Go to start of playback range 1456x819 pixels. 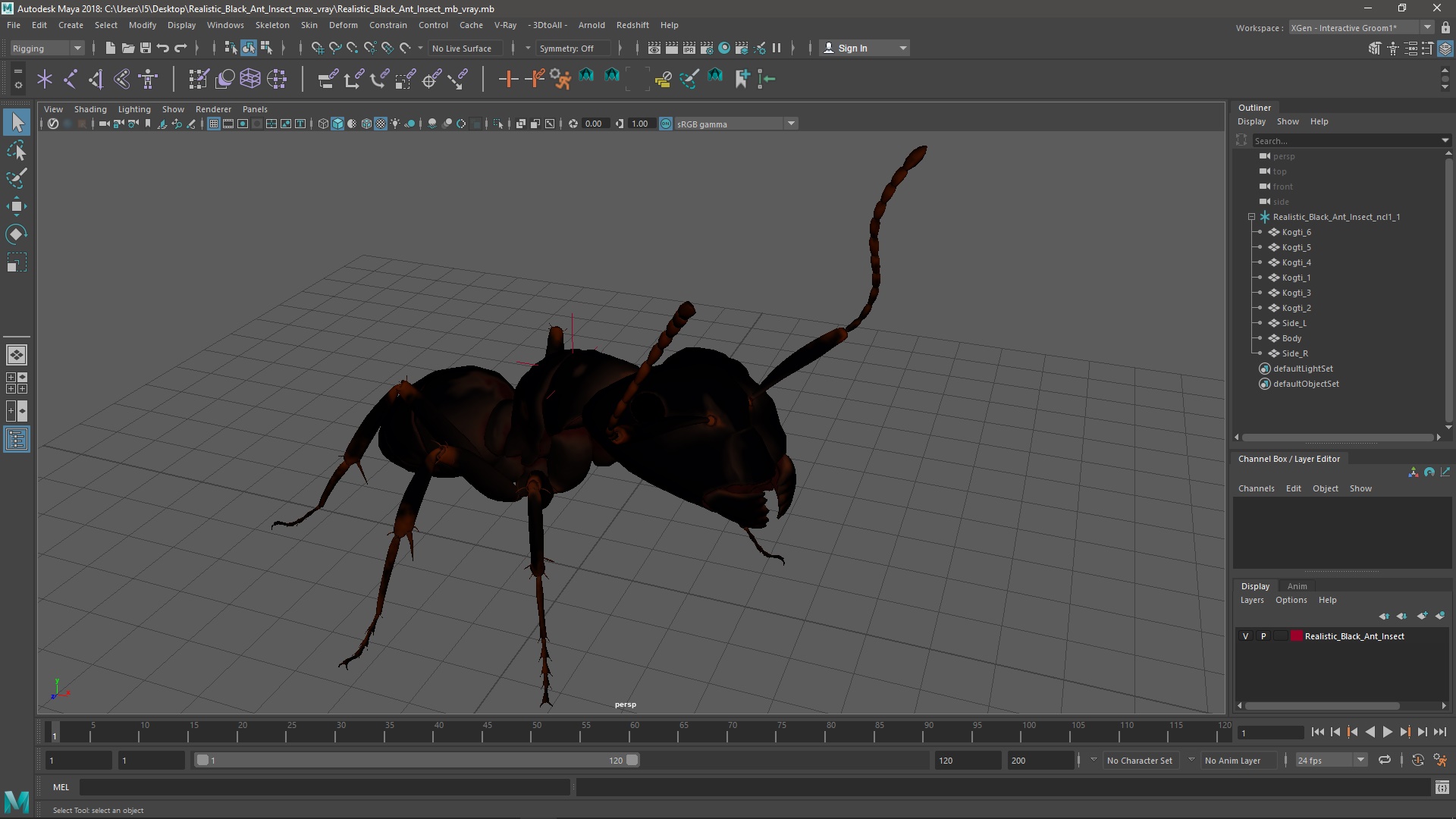pyautogui.click(x=1317, y=732)
